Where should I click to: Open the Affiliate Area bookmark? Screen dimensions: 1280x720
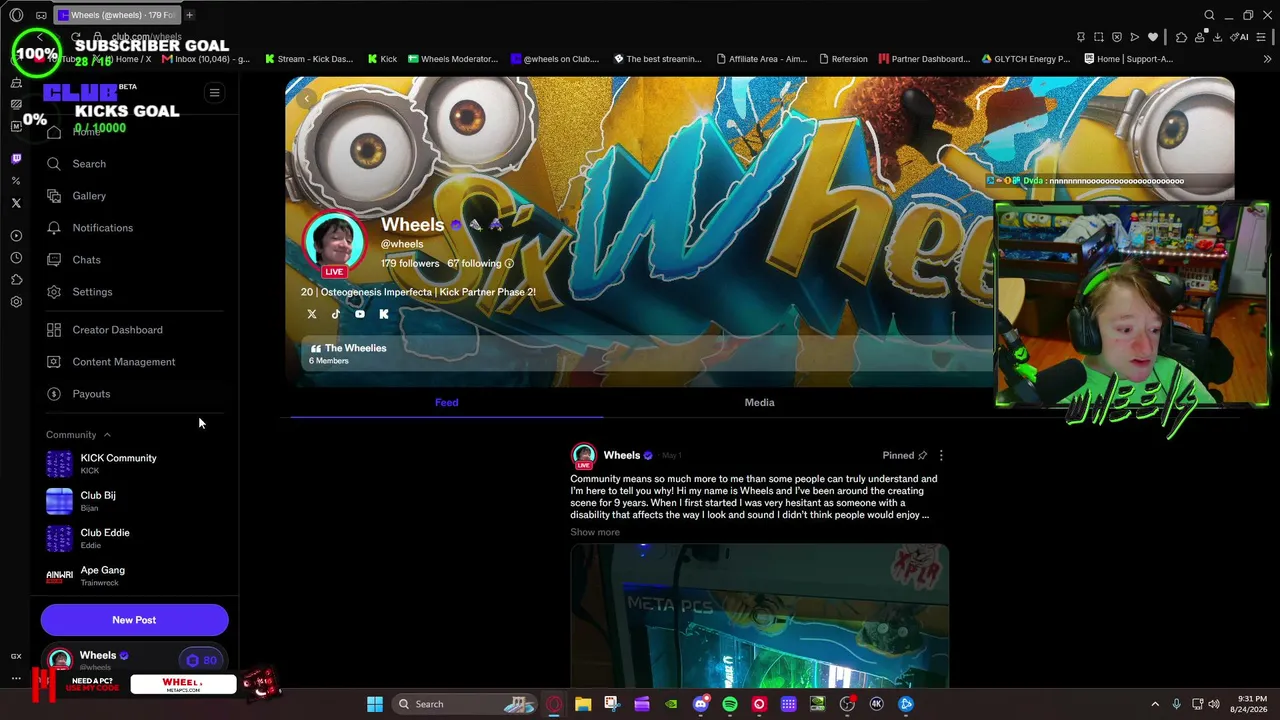click(x=761, y=59)
